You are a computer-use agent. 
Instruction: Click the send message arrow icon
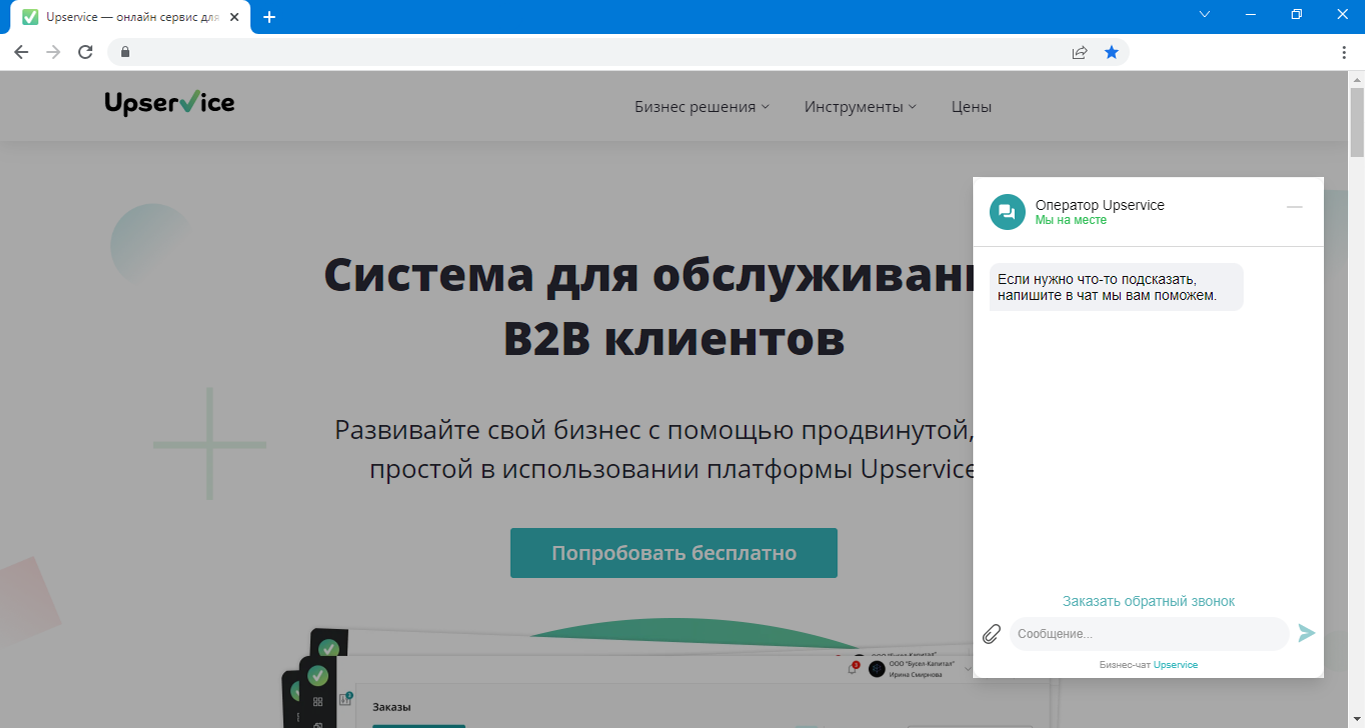(1306, 633)
